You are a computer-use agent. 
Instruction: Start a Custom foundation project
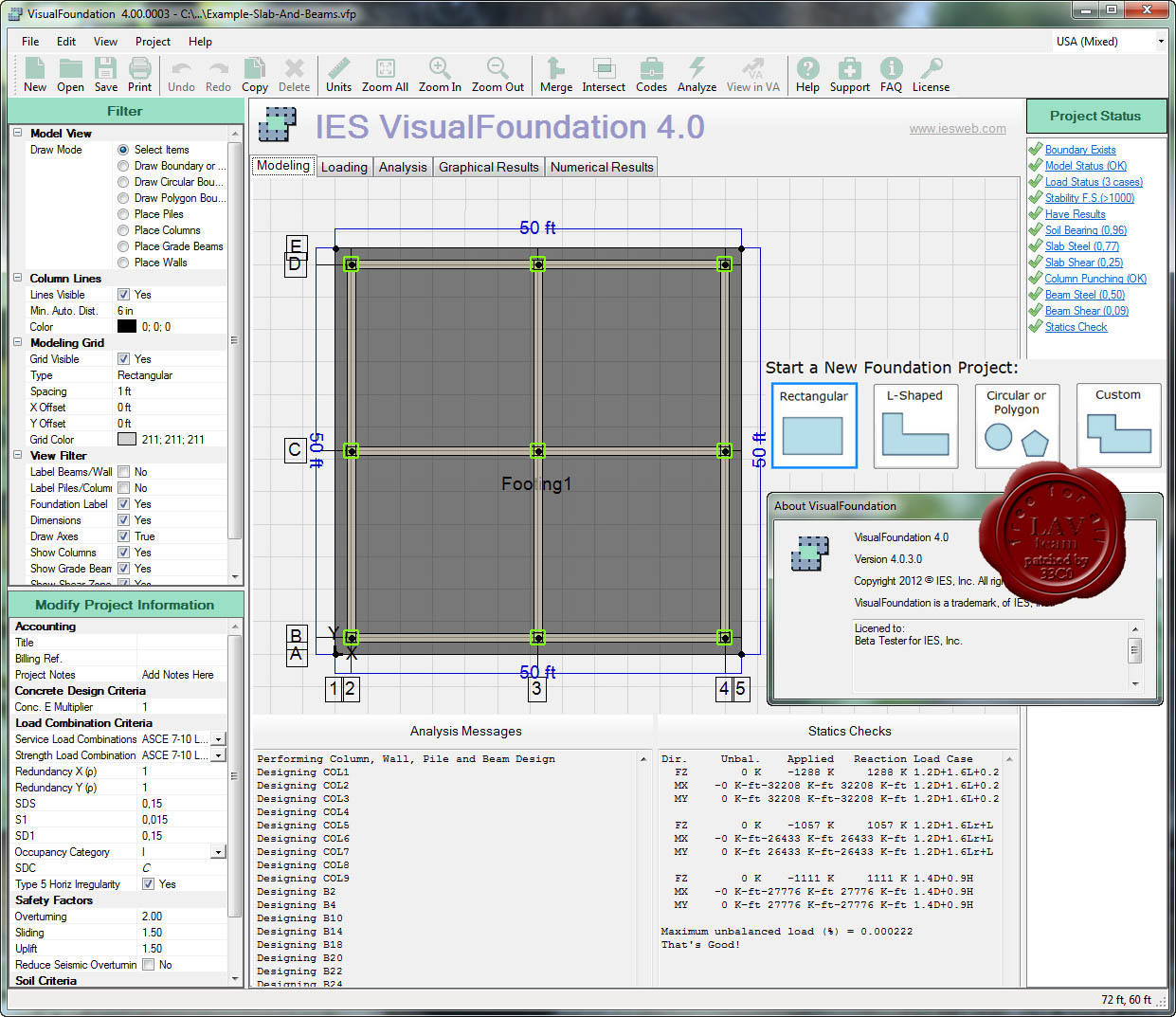(x=1118, y=426)
